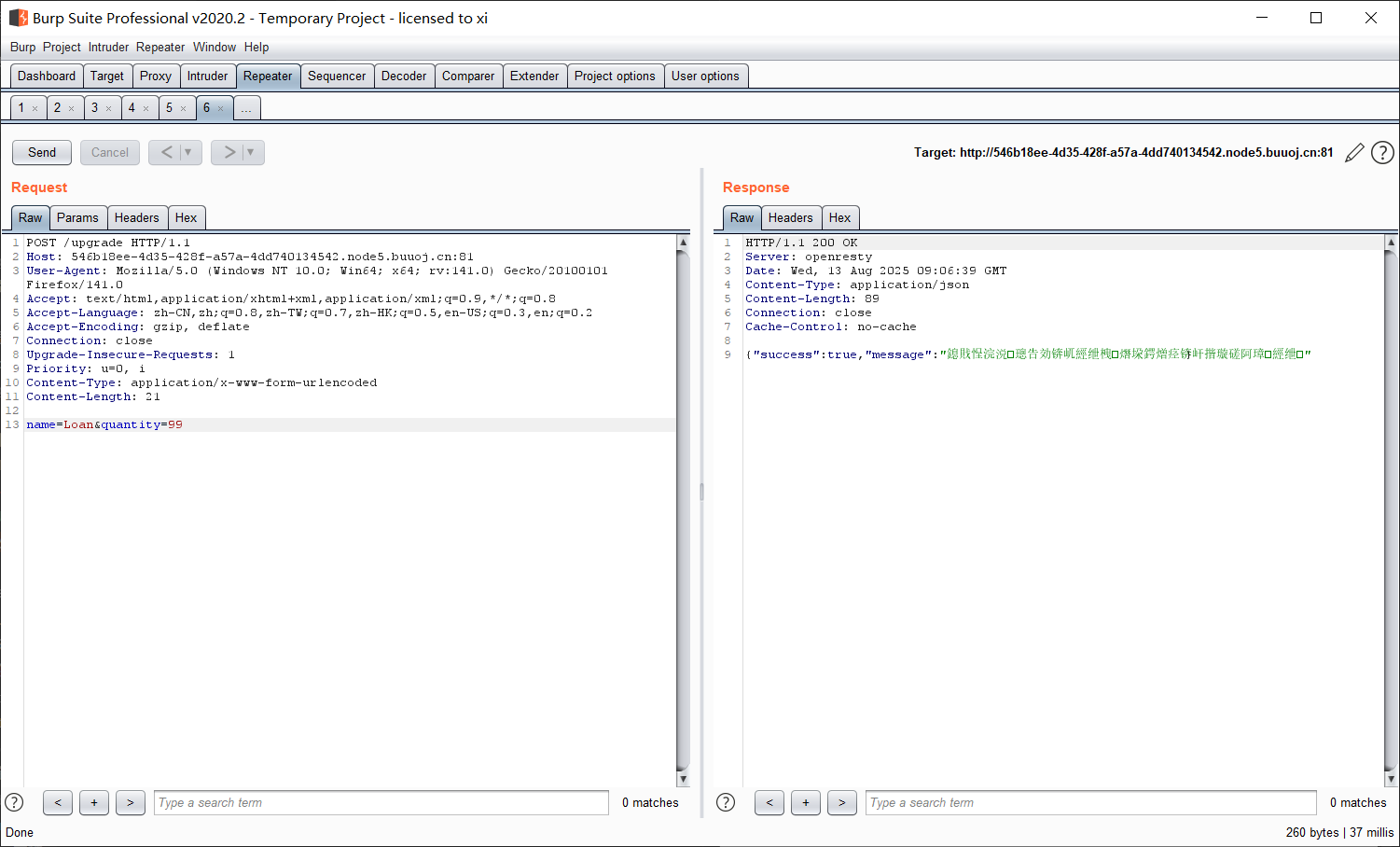1400x847 pixels.
Task: Switch to Dashboard tab
Action: (47, 76)
